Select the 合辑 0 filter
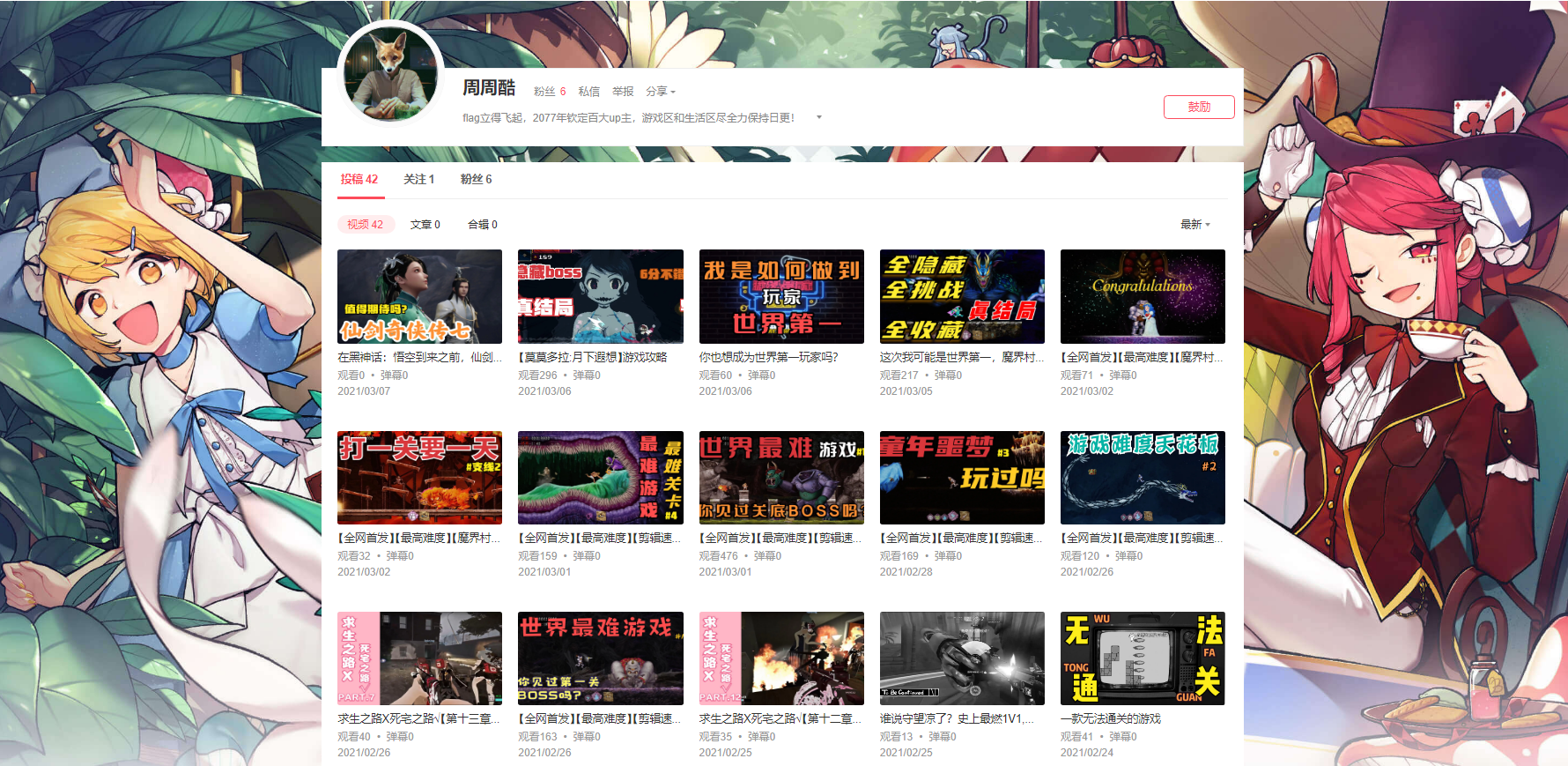 tap(483, 225)
